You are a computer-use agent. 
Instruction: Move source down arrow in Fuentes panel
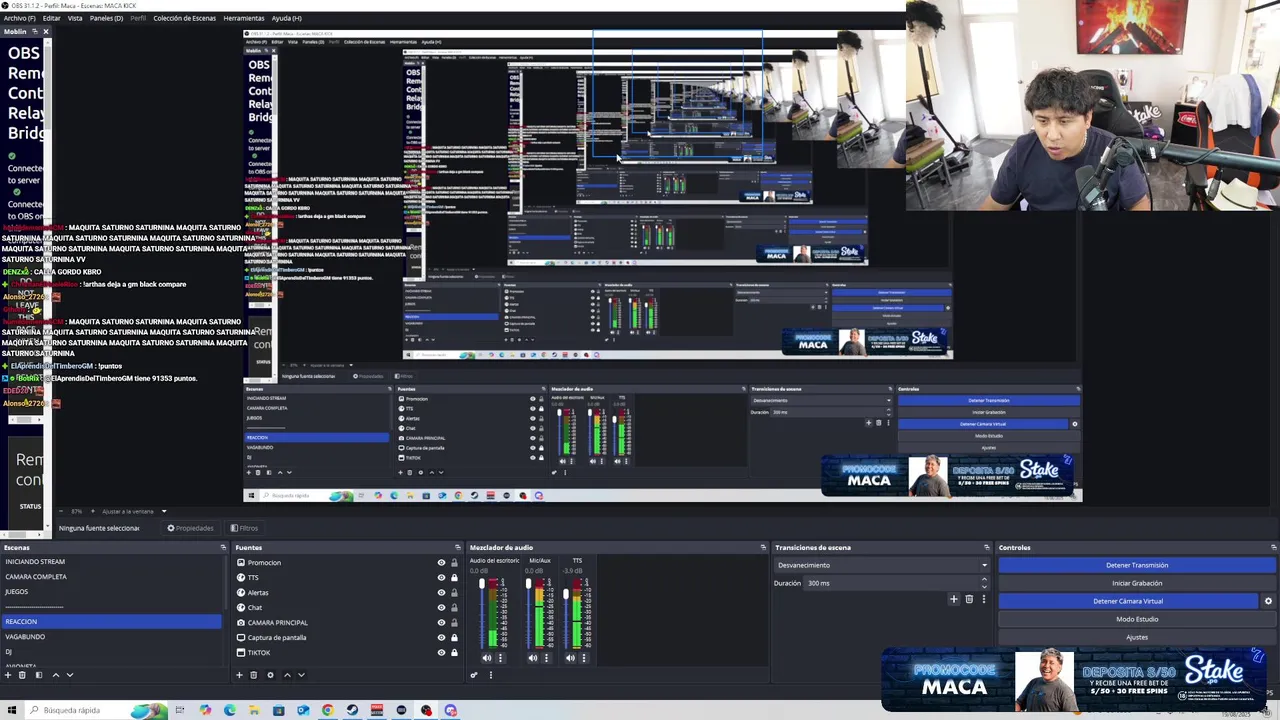(301, 675)
